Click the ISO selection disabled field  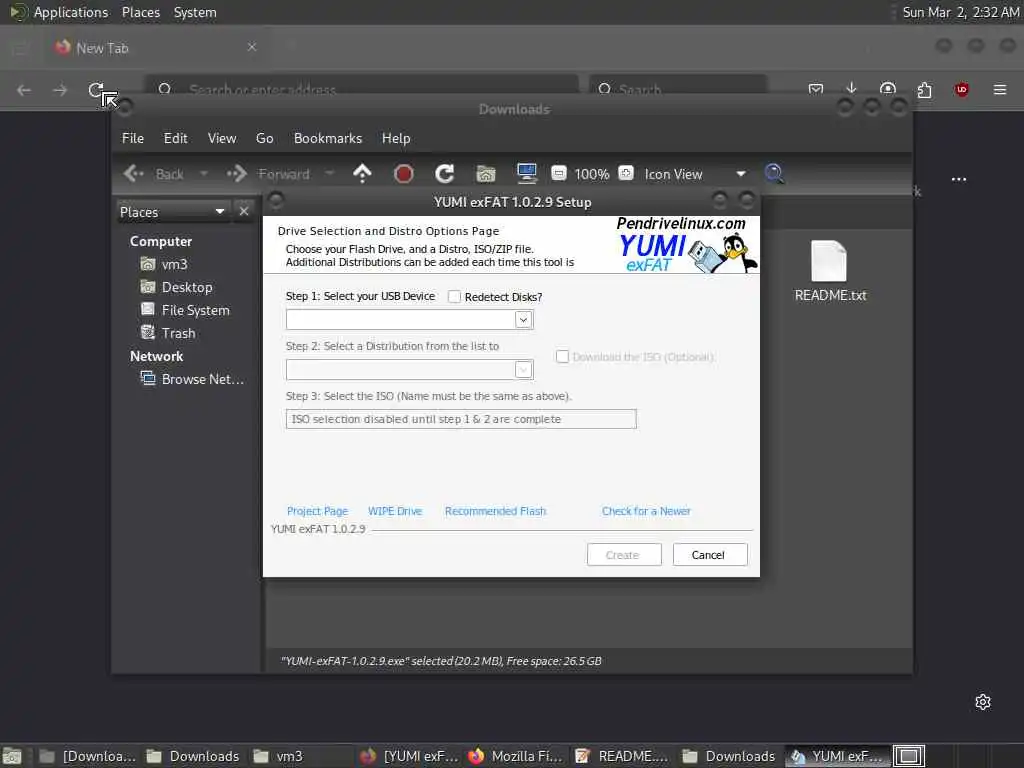[461, 419]
